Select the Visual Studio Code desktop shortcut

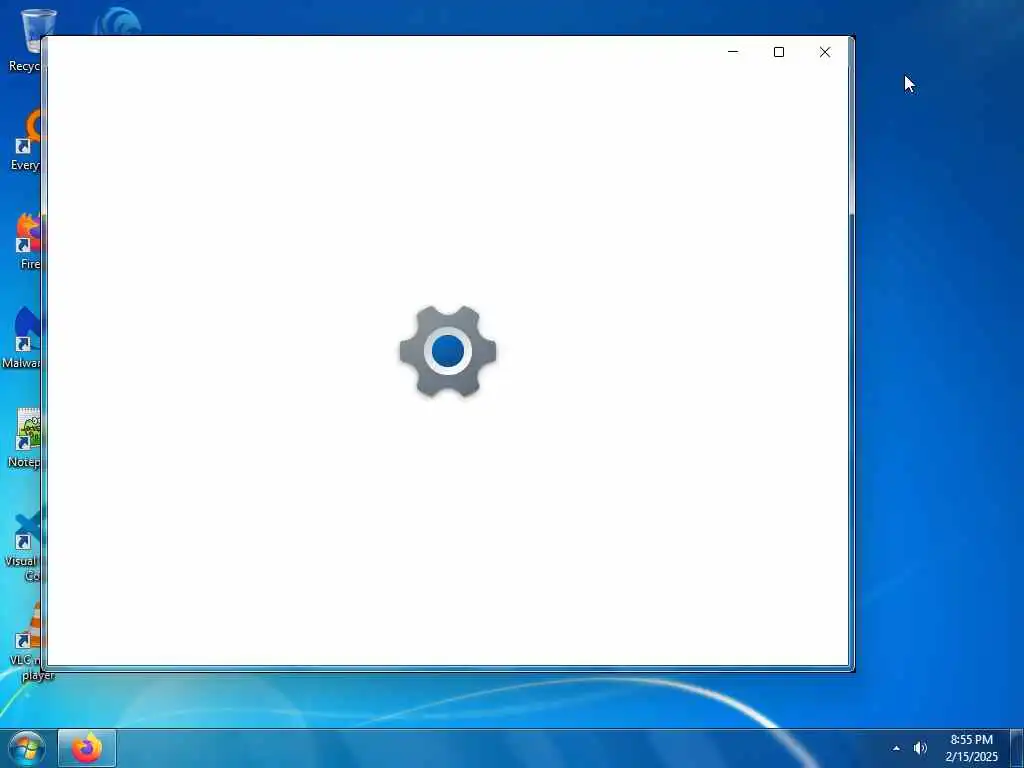24,545
